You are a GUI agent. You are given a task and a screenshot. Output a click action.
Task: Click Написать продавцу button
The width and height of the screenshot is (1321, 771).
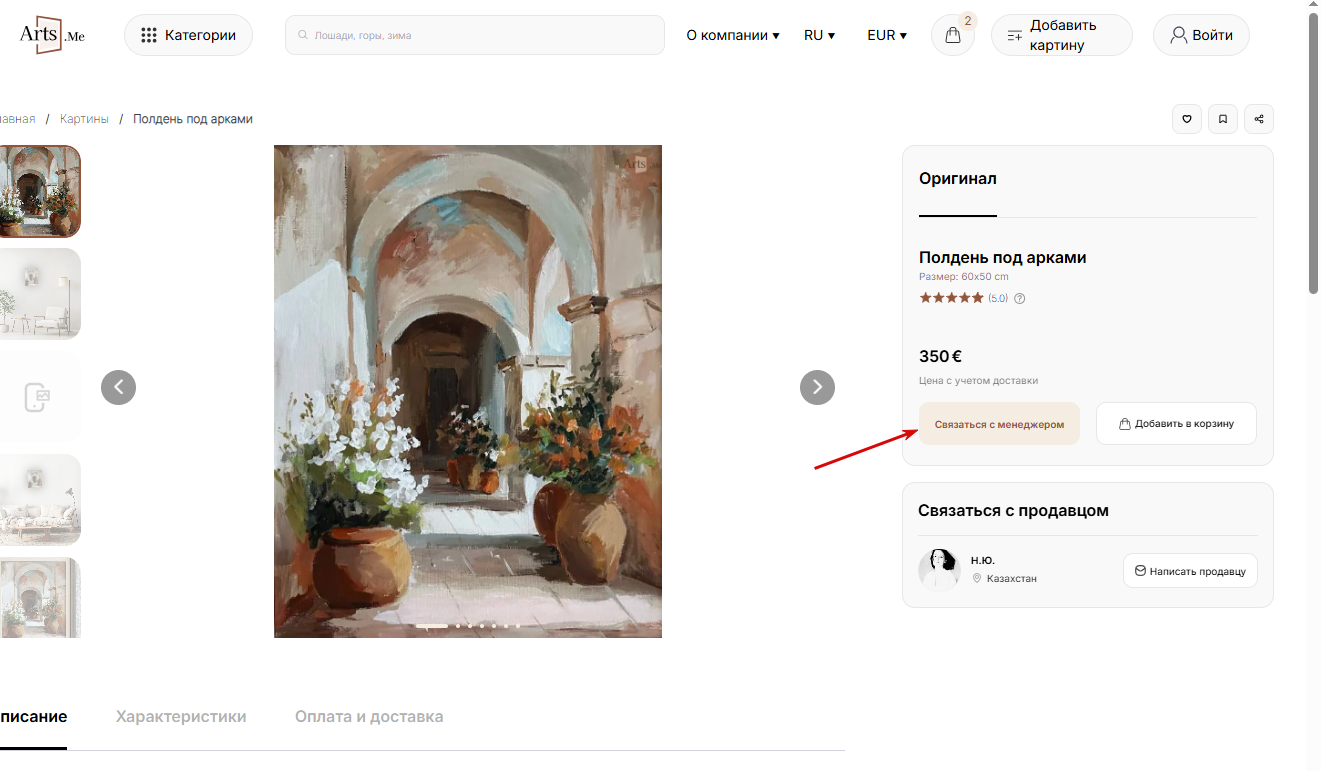click(x=1190, y=571)
